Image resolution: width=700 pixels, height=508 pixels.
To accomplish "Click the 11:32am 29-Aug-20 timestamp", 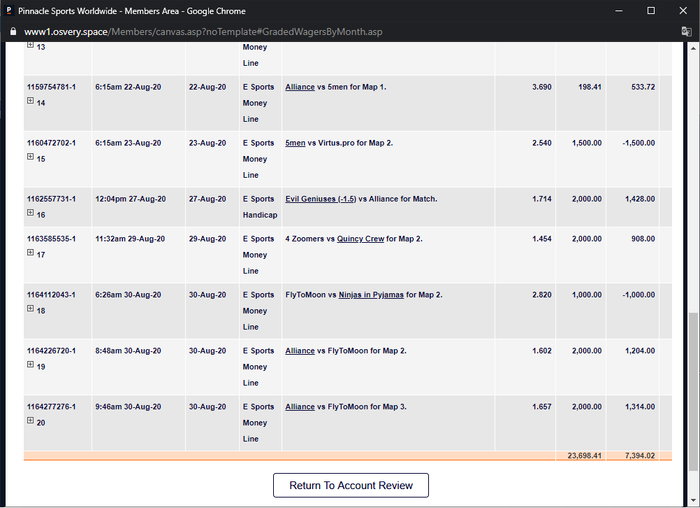I will [130, 239].
